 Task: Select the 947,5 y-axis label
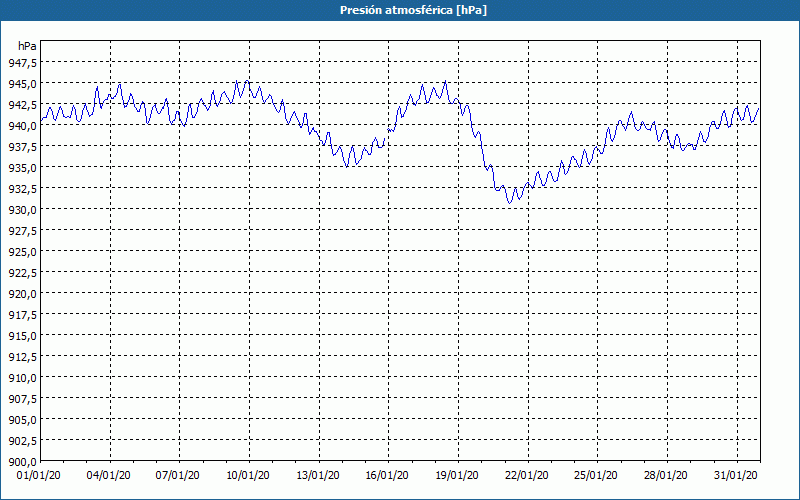(22, 63)
